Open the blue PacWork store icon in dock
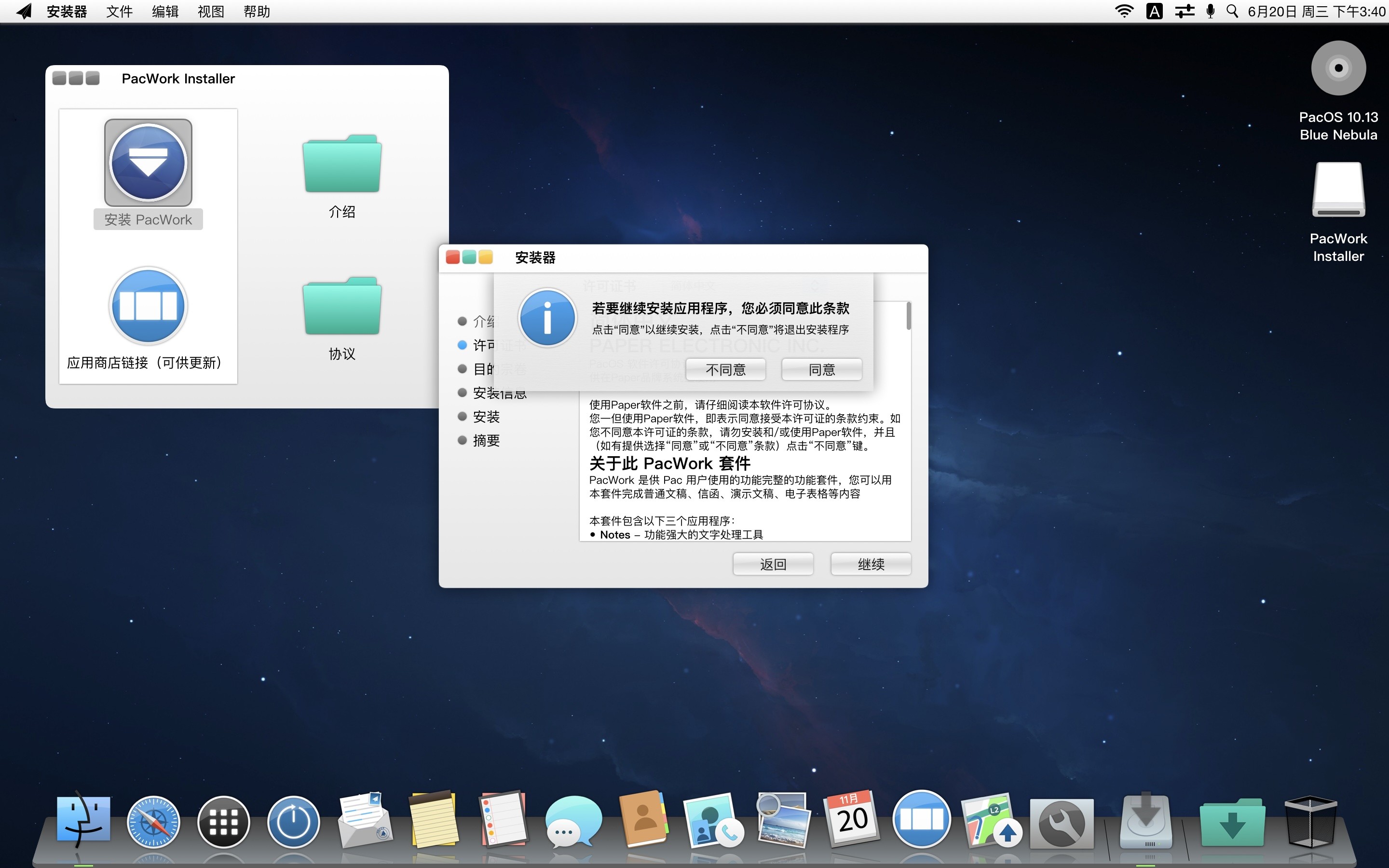The height and width of the screenshot is (868, 1389). tap(921, 819)
